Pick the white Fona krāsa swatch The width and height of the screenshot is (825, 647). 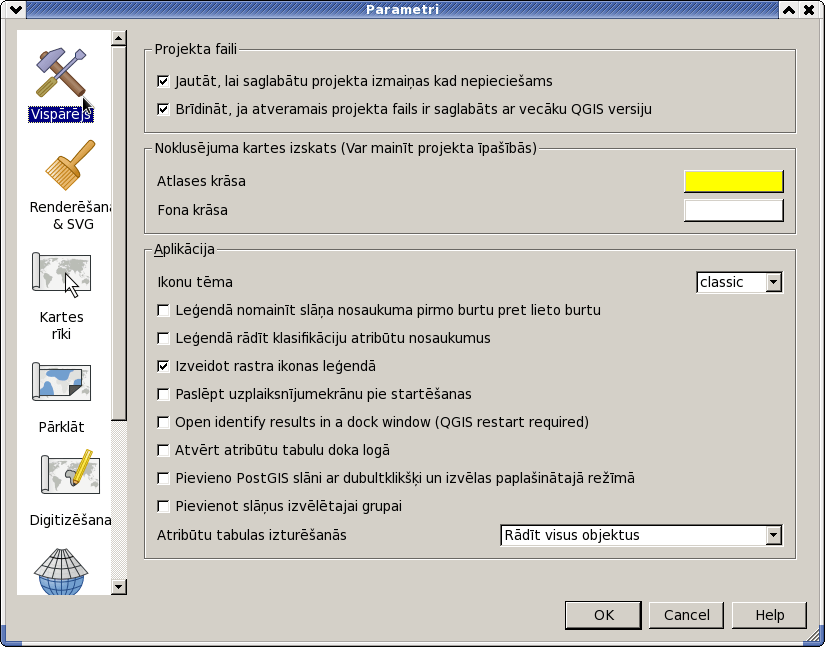733,210
